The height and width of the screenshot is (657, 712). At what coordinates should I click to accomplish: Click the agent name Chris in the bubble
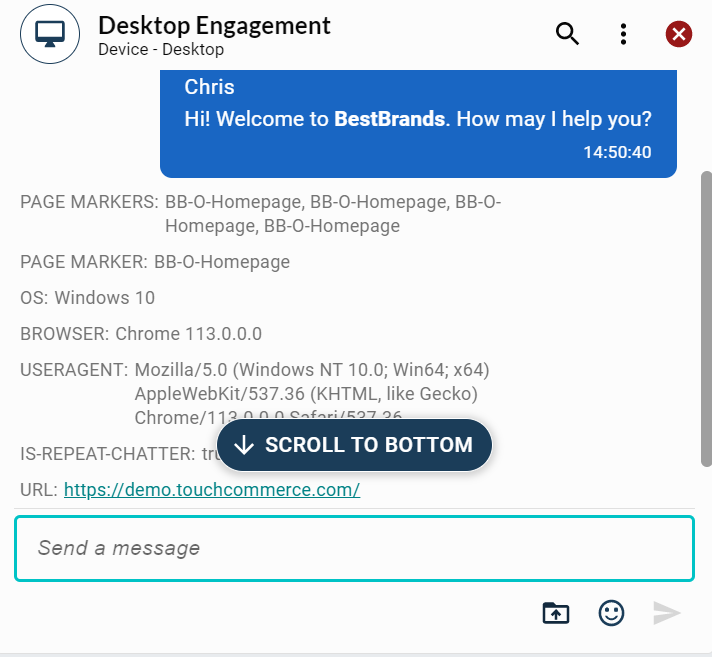tap(209, 88)
